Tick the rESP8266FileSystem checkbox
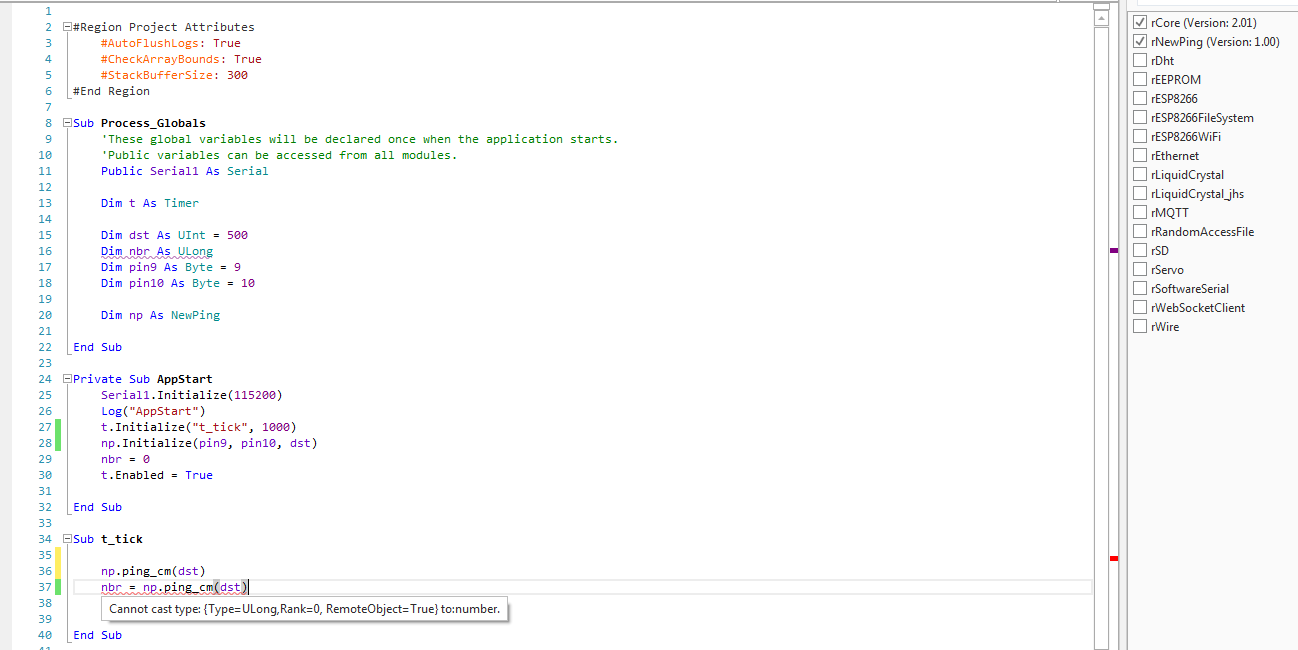The height and width of the screenshot is (650, 1298). click(x=1140, y=117)
